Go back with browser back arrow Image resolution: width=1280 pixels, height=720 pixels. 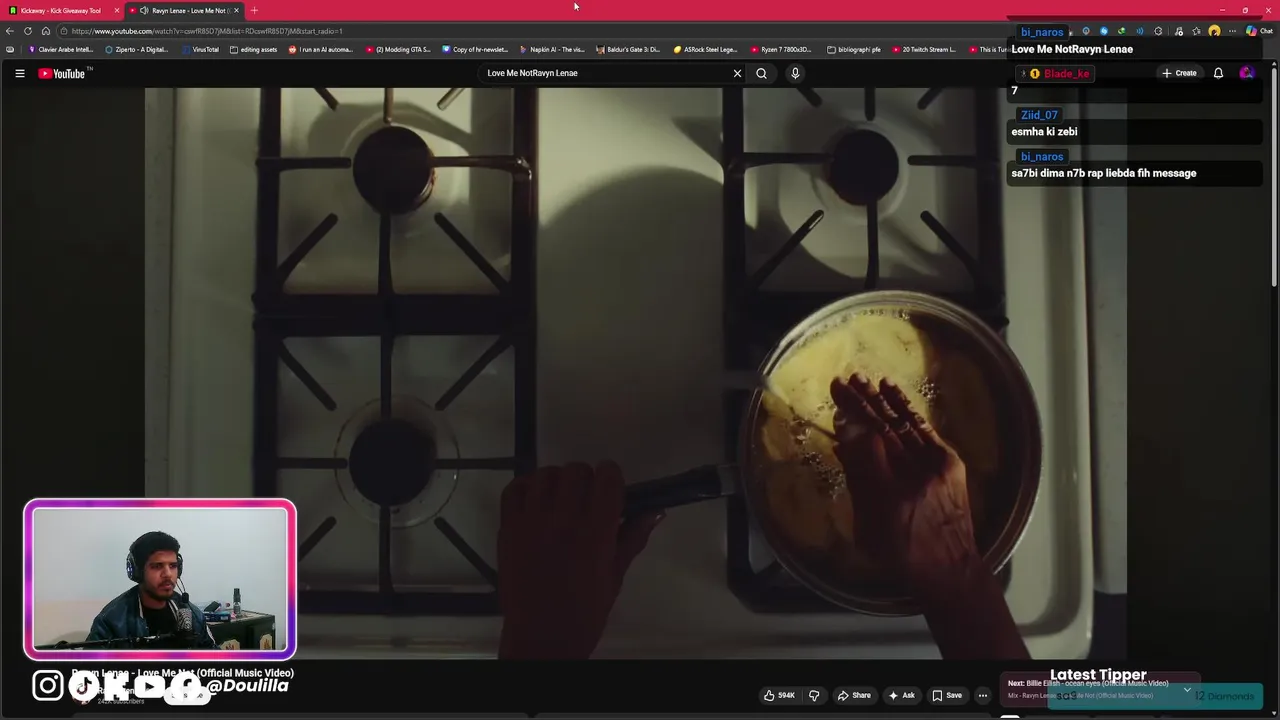pyautogui.click(x=10, y=31)
